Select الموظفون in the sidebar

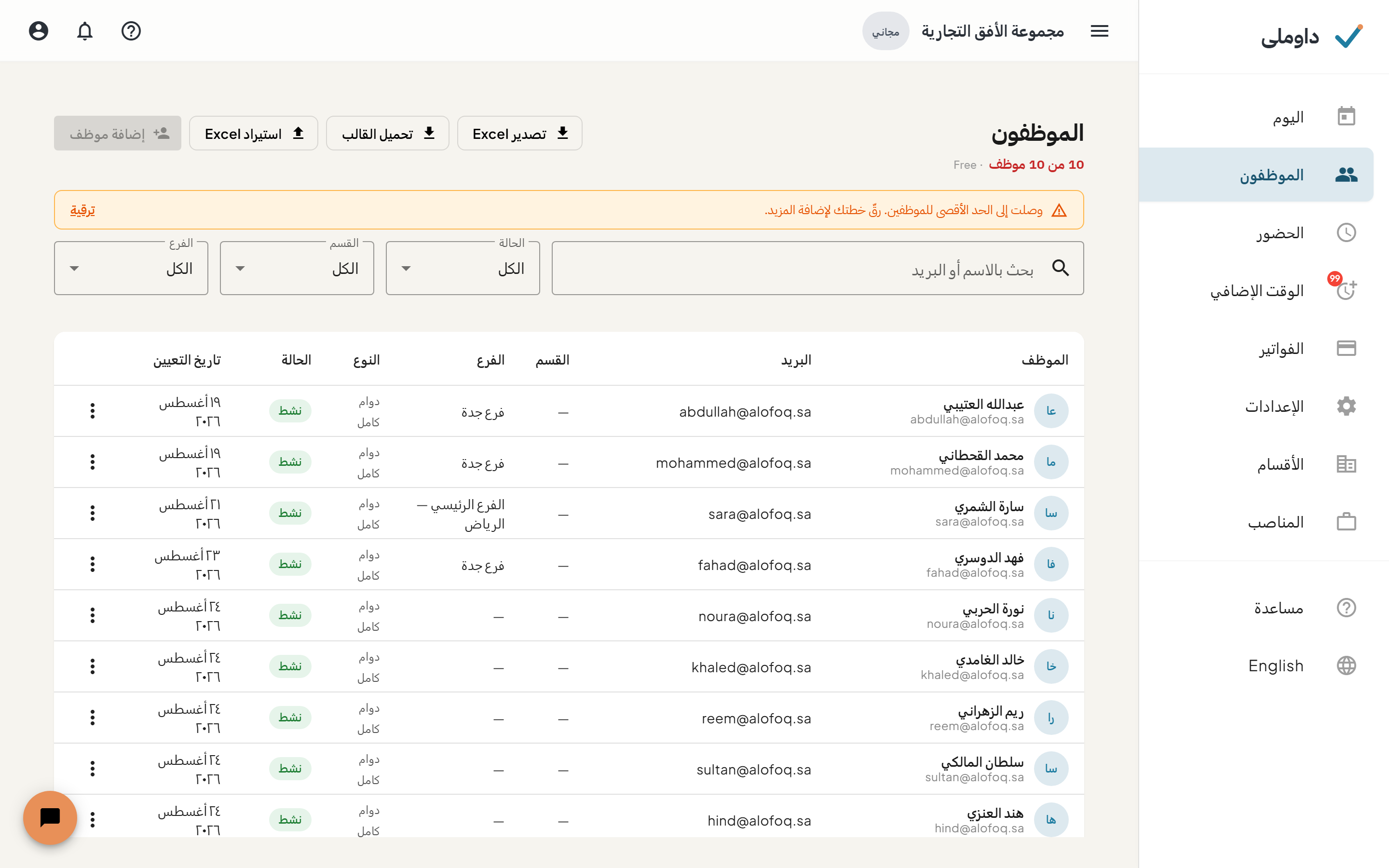(x=1256, y=175)
